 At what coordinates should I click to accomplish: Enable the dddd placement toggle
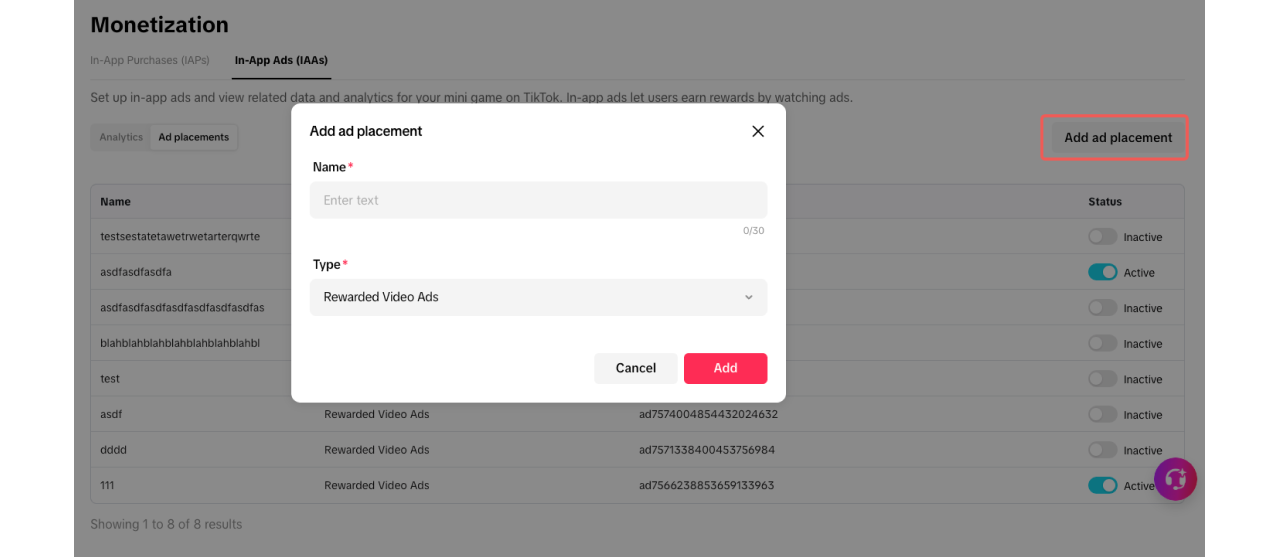(x=1102, y=450)
